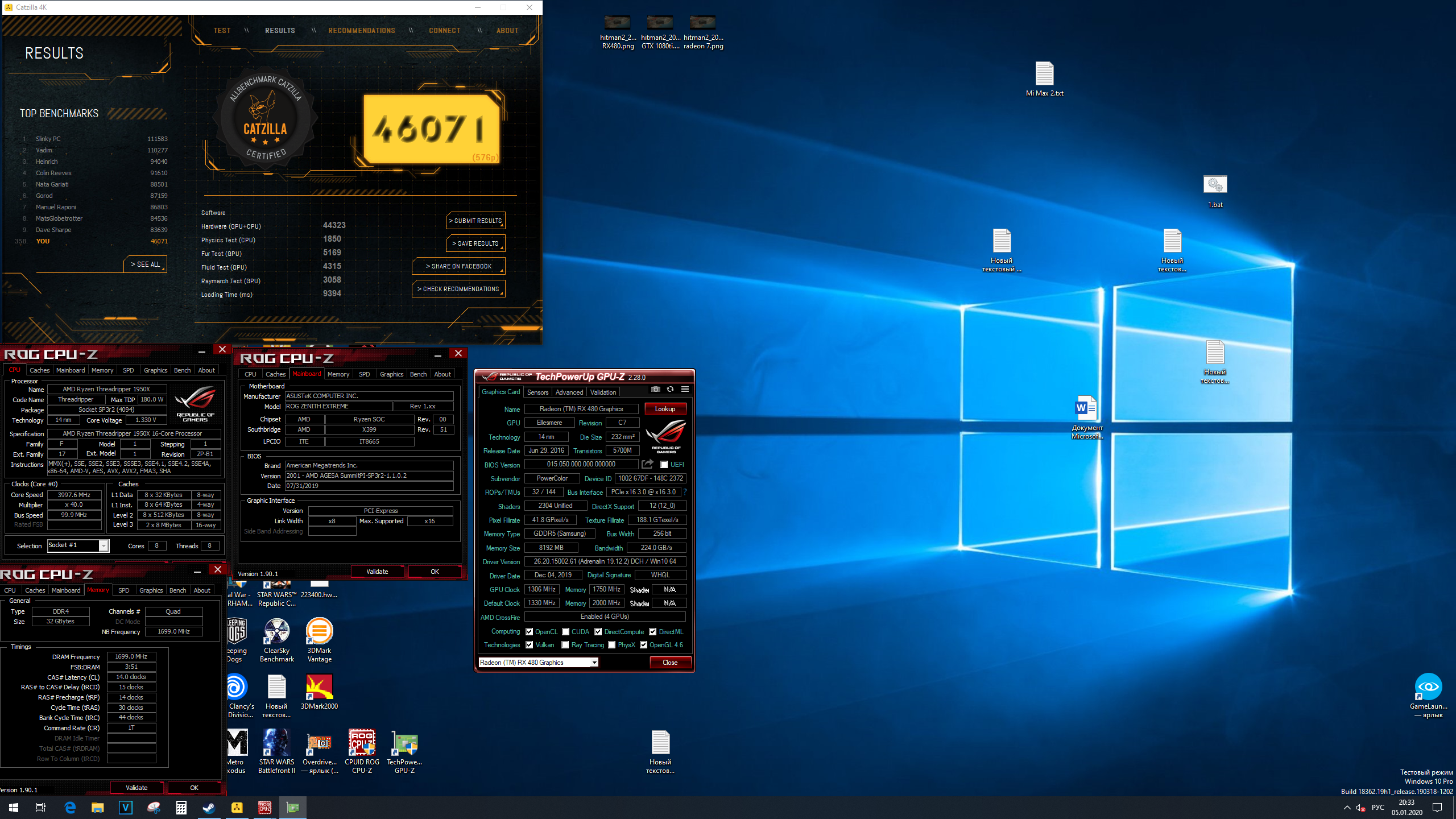Screen dimensions: 1456x819
Task: Open CPUID ROG CPU-Z desktop shortcut
Action: [x=362, y=751]
